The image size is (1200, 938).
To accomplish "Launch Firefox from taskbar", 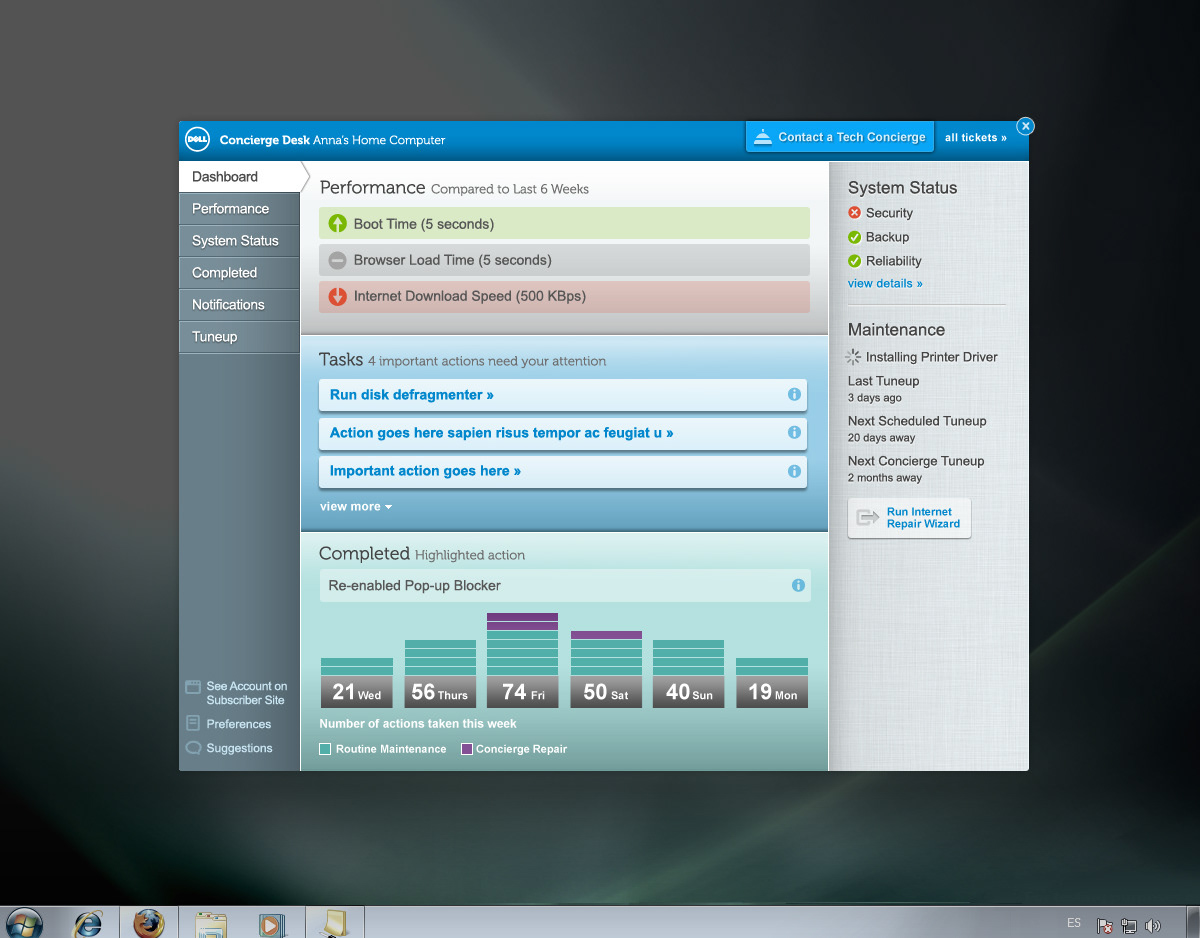I will pyautogui.click(x=149, y=923).
